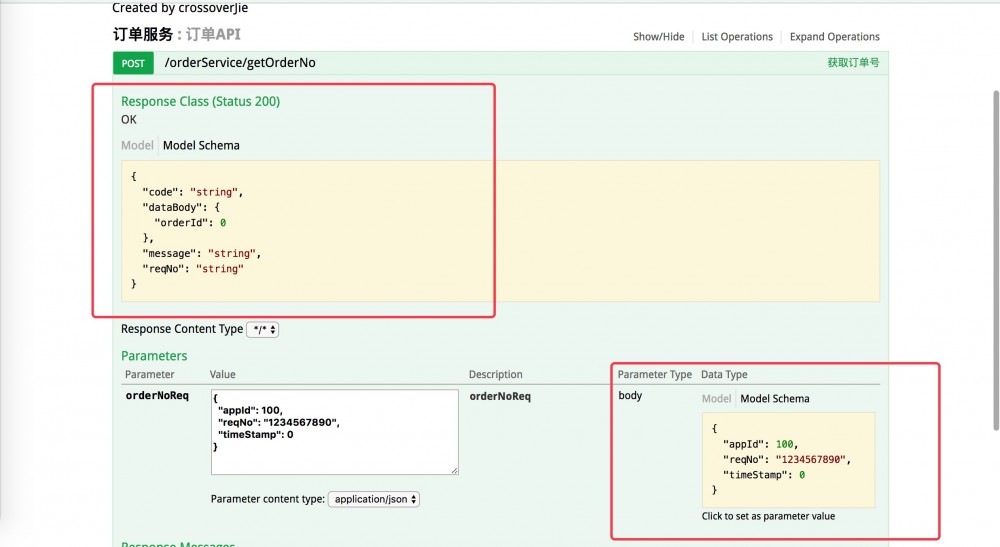Screen dimensions: 1000x547
Task: Click the 'Click to set as parameter value' hint
Action: pos(768,517)
